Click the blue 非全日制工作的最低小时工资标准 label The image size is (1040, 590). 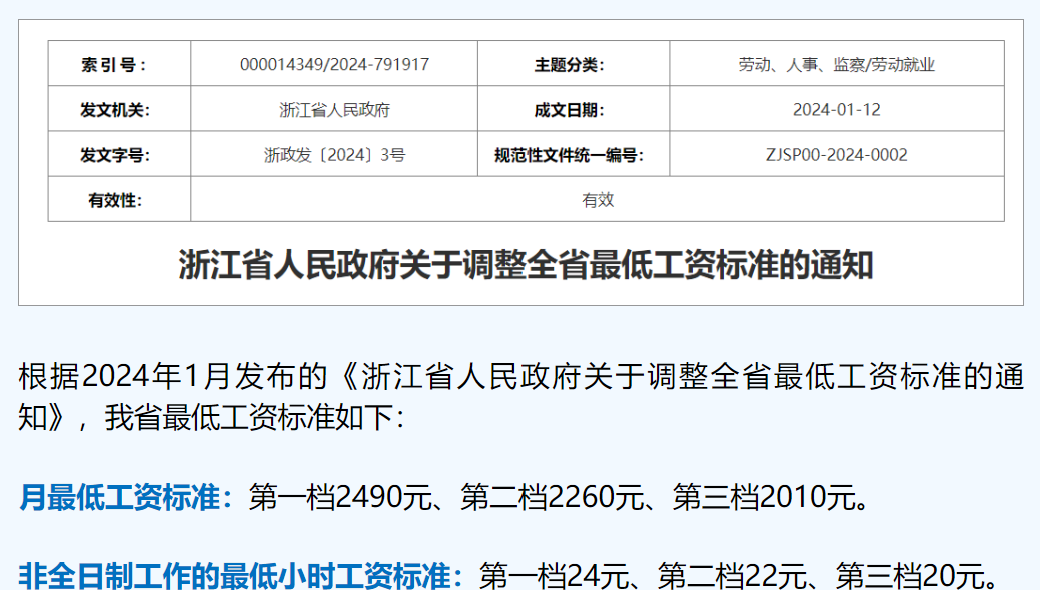(x=241, y=576)
